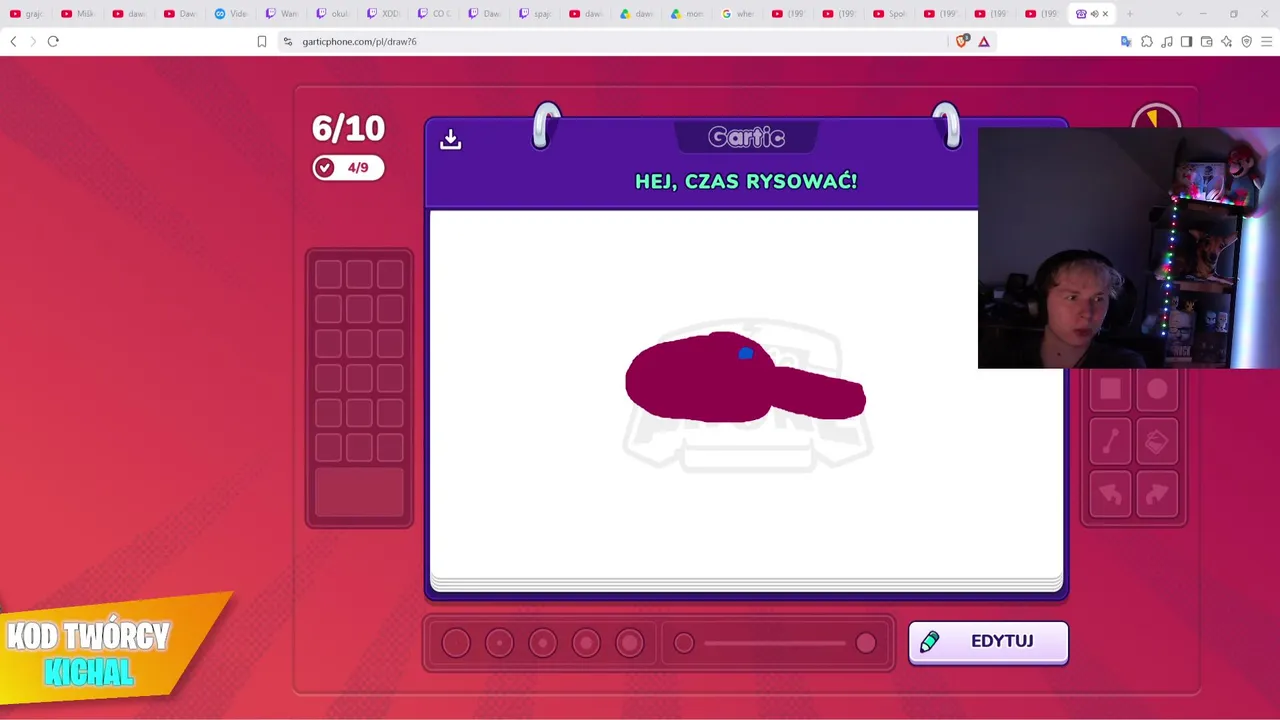The width and height of the screenshot is (1280, 720).
Task: Click the 4/9 done players badge
Action: tap(348, 168)
